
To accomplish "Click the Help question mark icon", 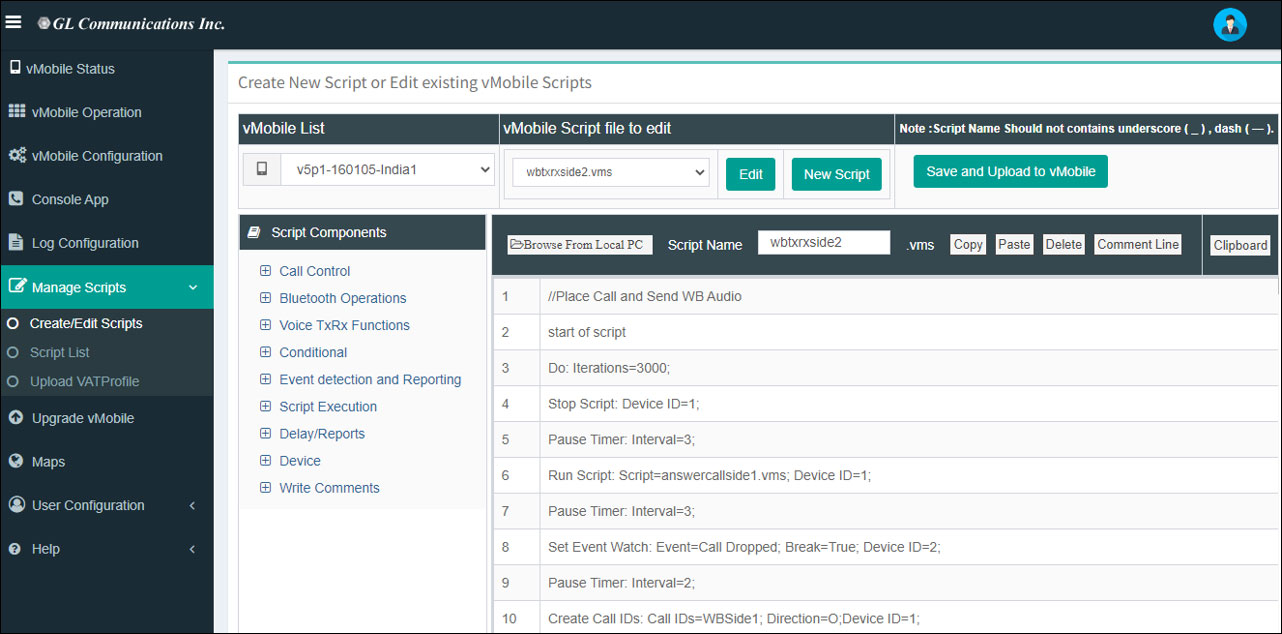I will click(x=15, y=549).
